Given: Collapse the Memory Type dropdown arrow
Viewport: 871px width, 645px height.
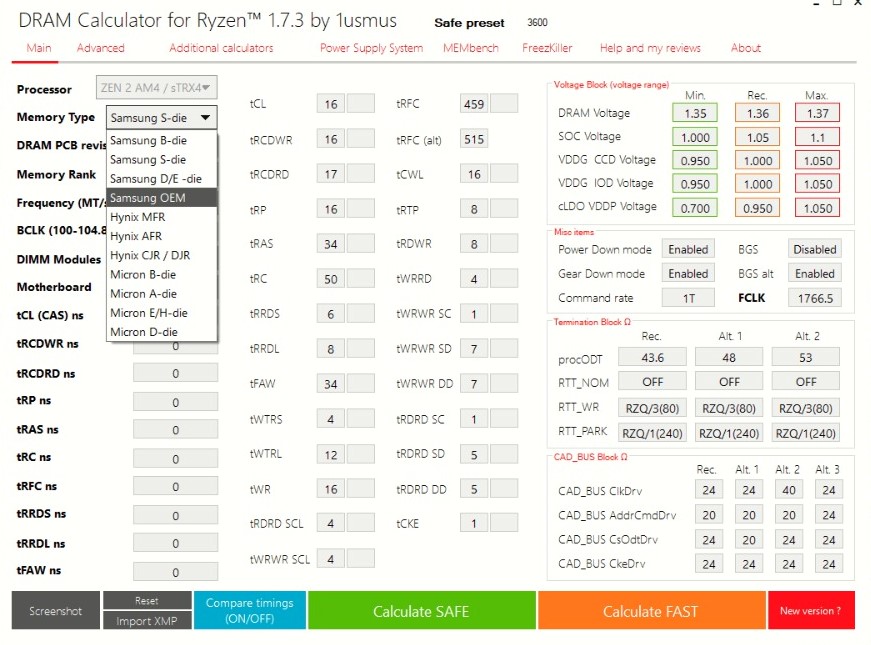Looking at the screenshot, I should coord(206,117).
